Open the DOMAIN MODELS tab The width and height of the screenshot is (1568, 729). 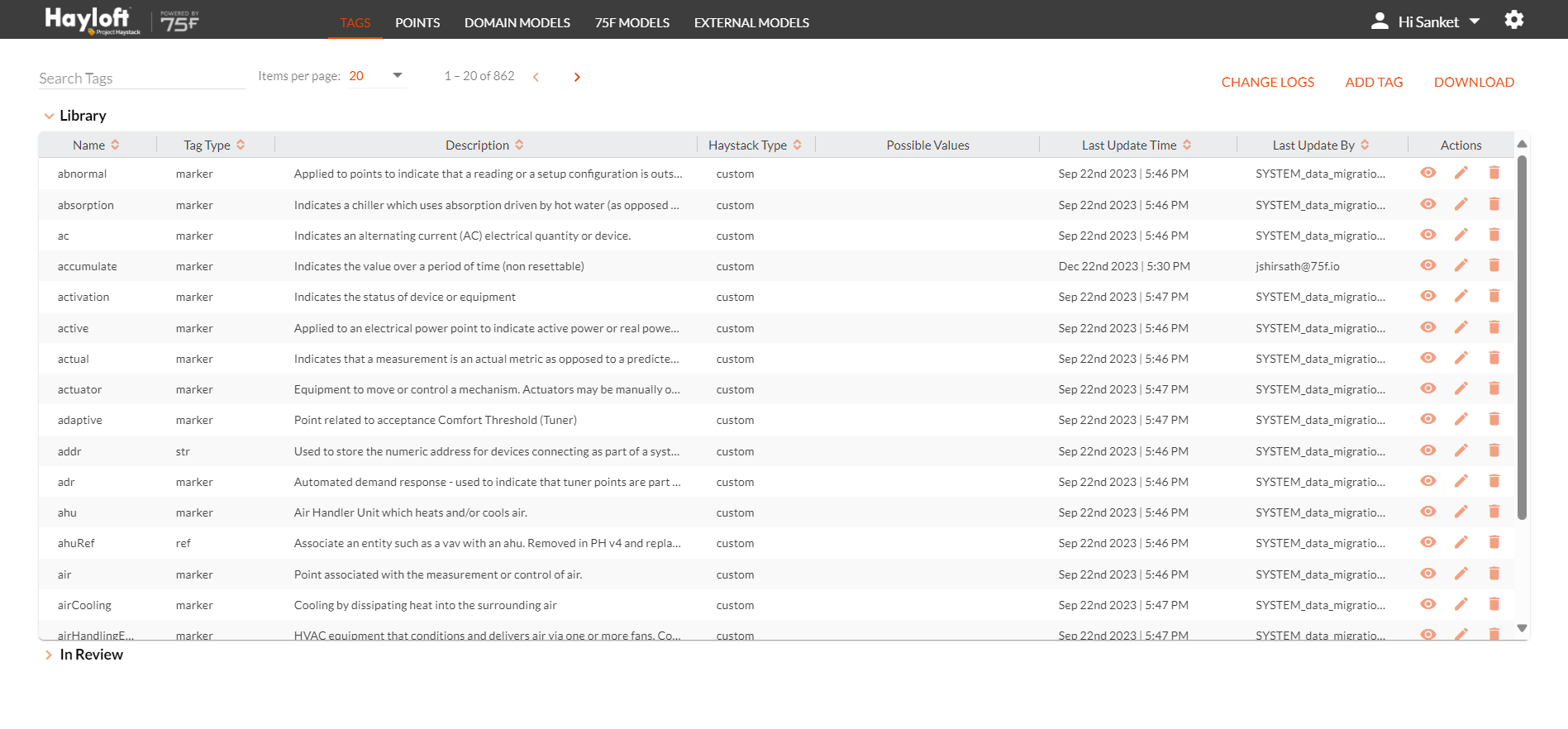coord(517,22)
